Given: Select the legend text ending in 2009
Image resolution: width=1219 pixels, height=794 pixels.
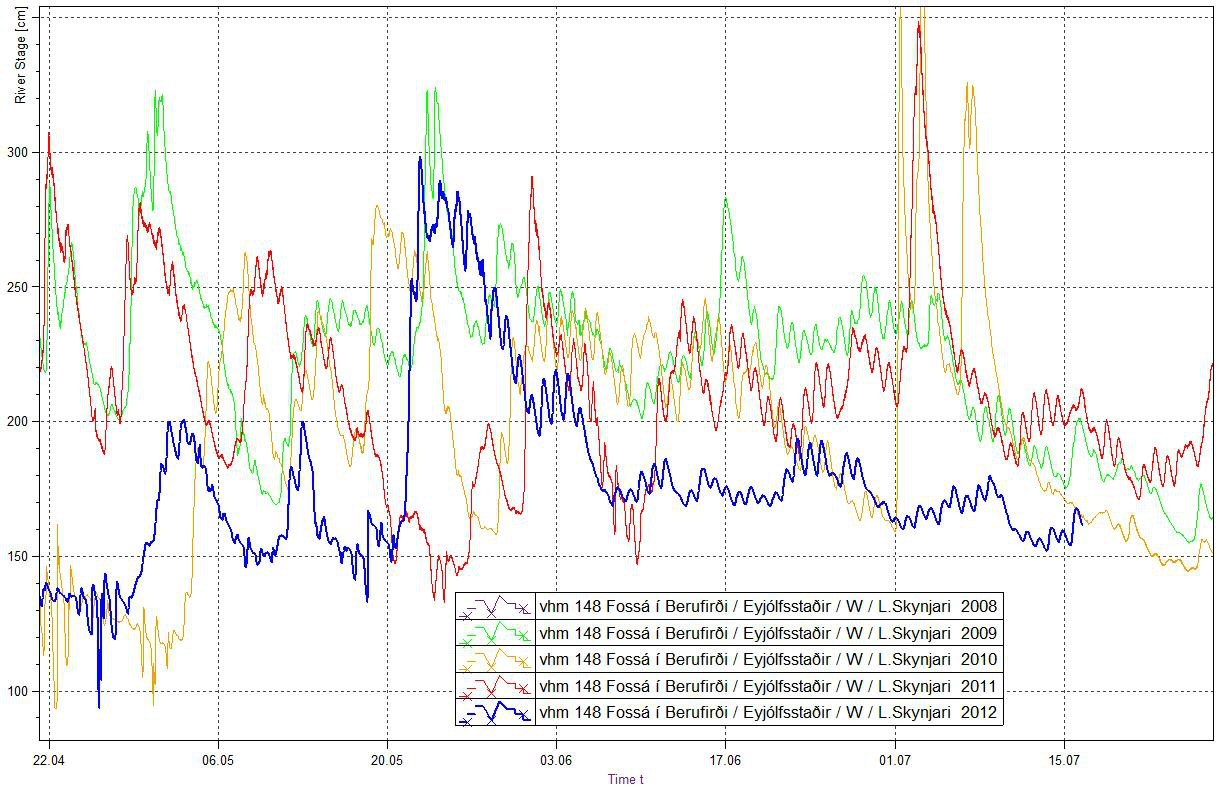Looking at the screenshot, I should coord(767,633).
